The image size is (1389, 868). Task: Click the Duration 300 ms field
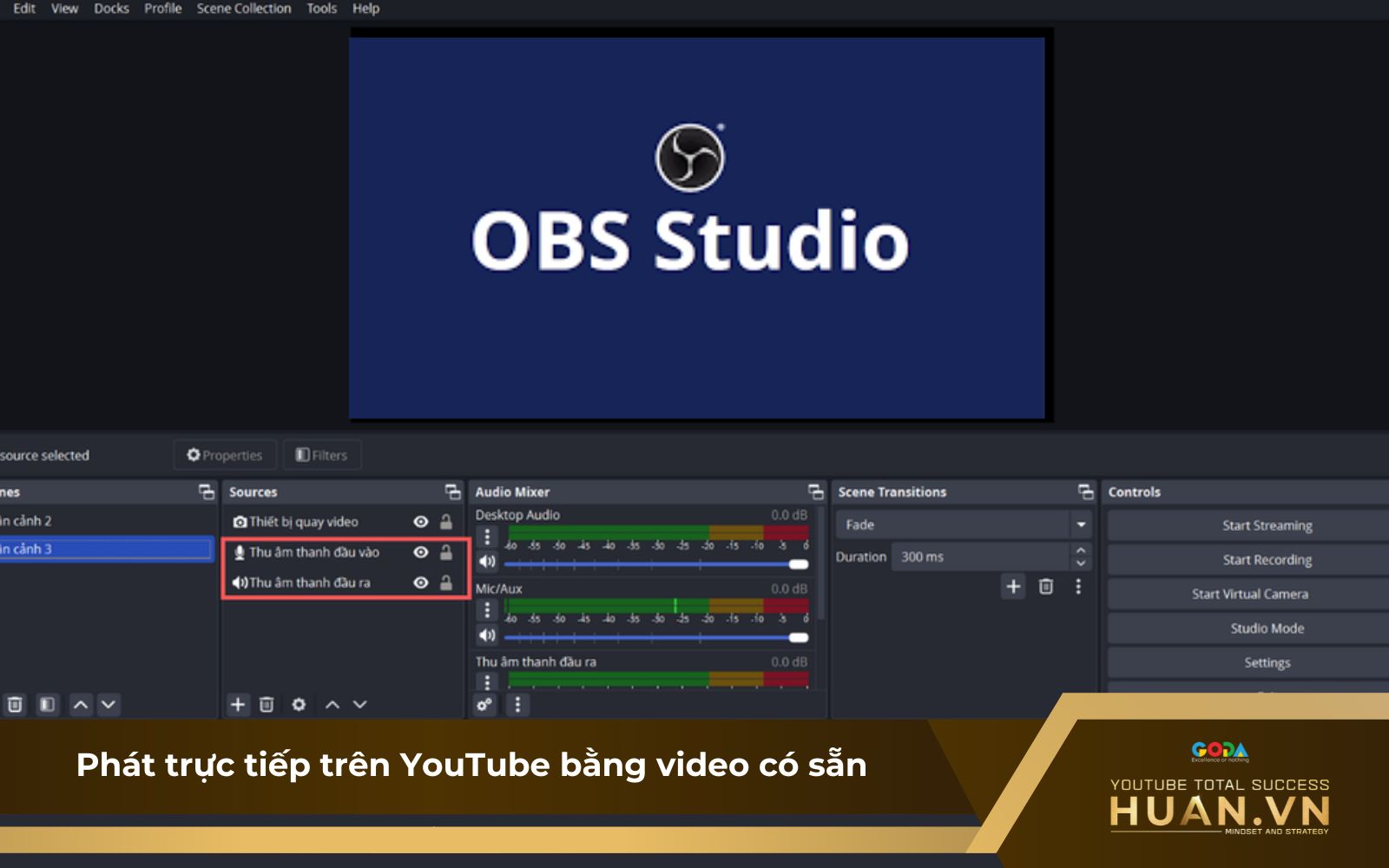980,556
